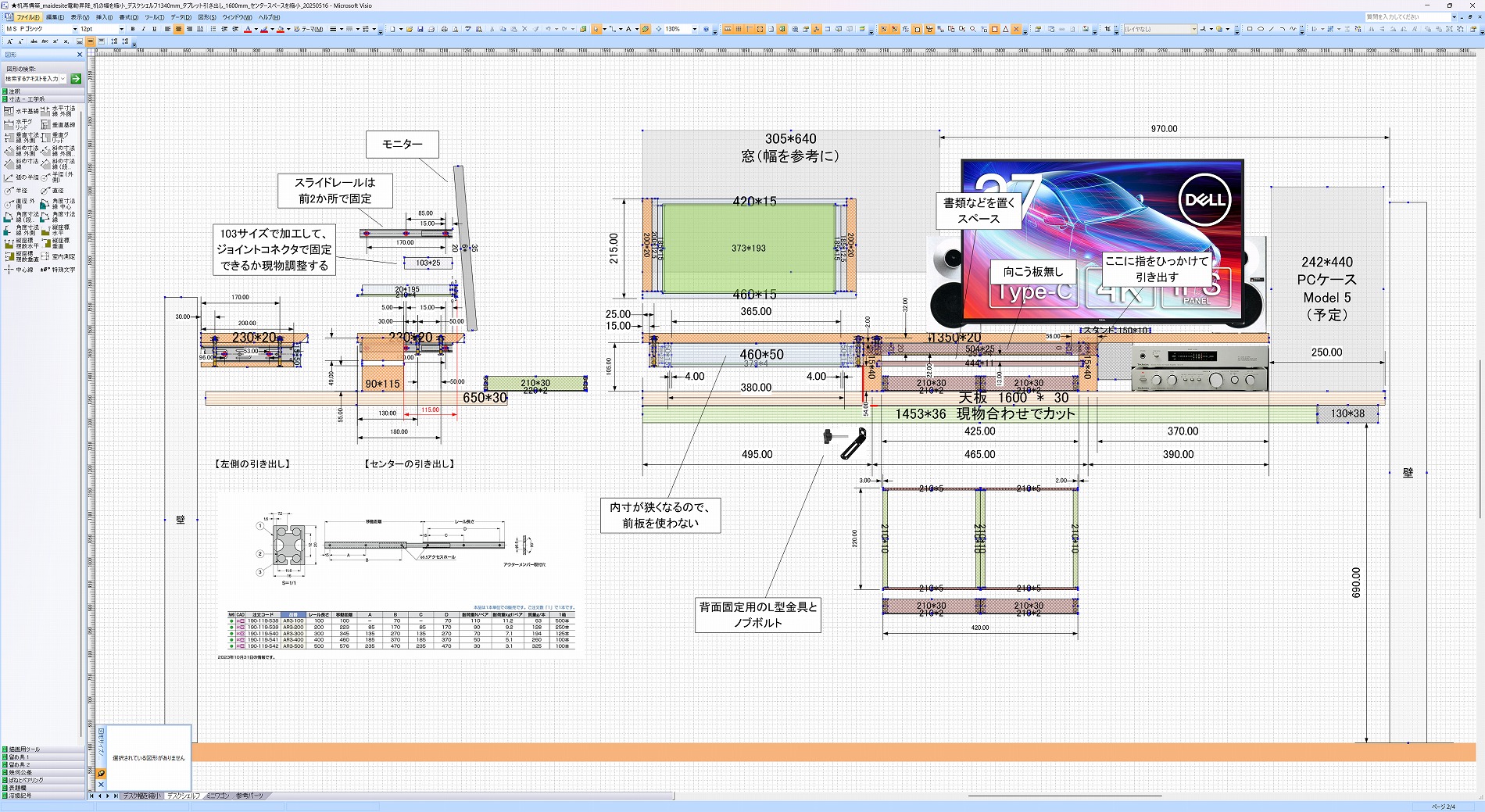Set text alignment to right
The width and height of the screenshot is (1485, 812).
pos(189,29)
